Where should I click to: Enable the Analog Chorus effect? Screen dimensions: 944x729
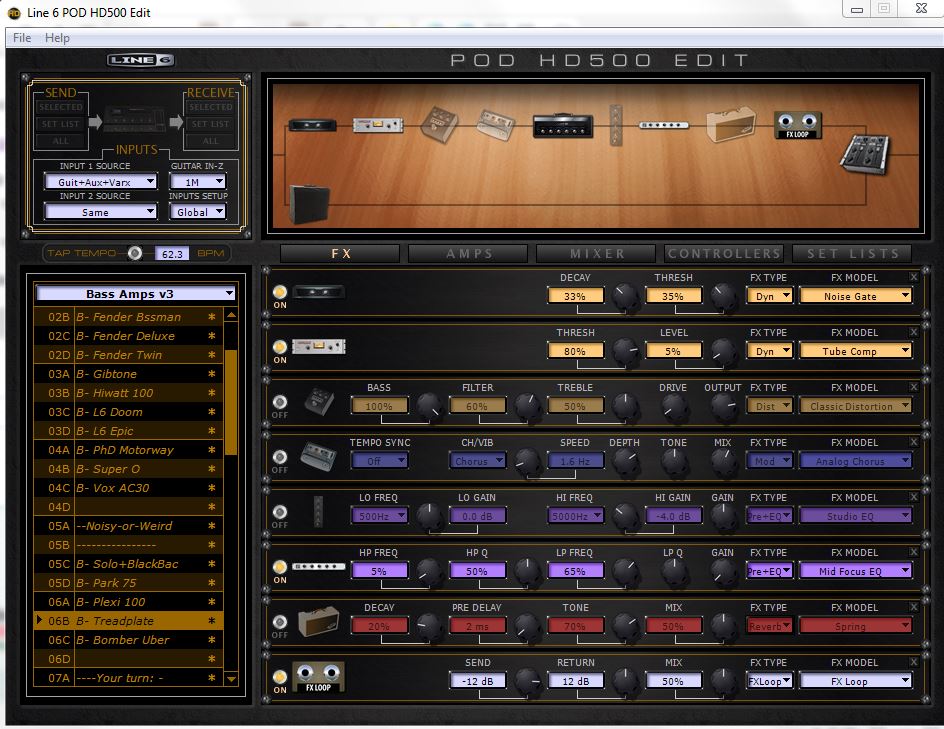(x=280, y=456)
